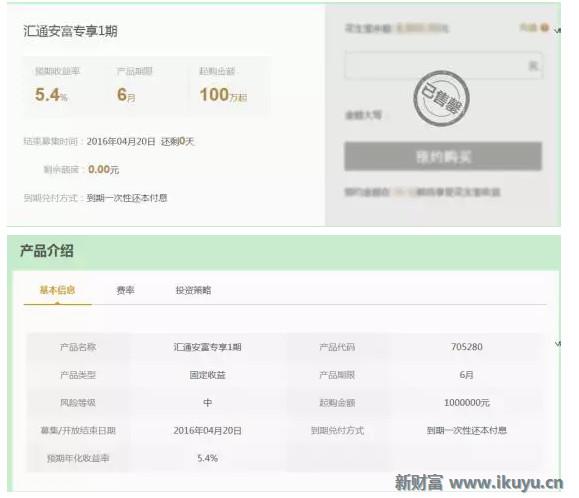
Task: Select the product code 705280 cell
Action: [467, 347]
